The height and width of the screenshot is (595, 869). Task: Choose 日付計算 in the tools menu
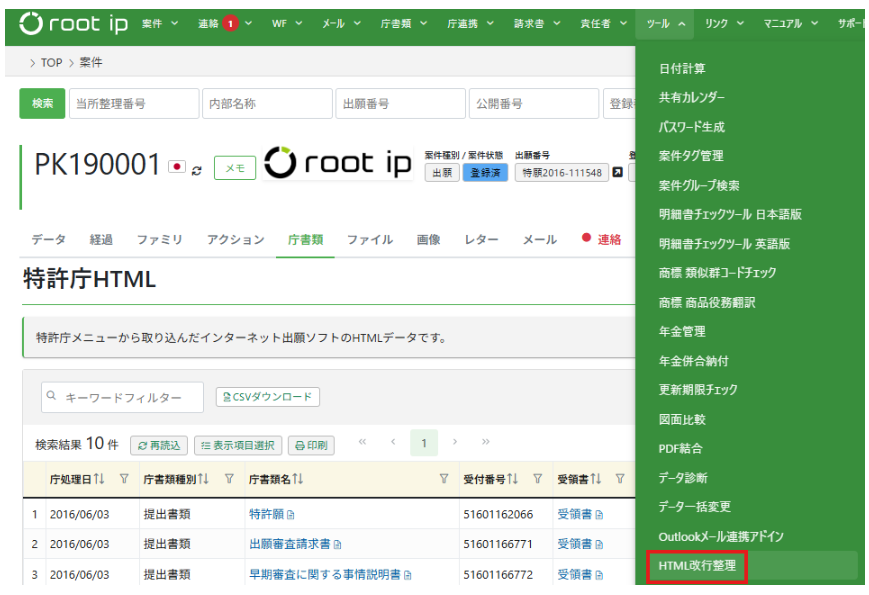682,69
